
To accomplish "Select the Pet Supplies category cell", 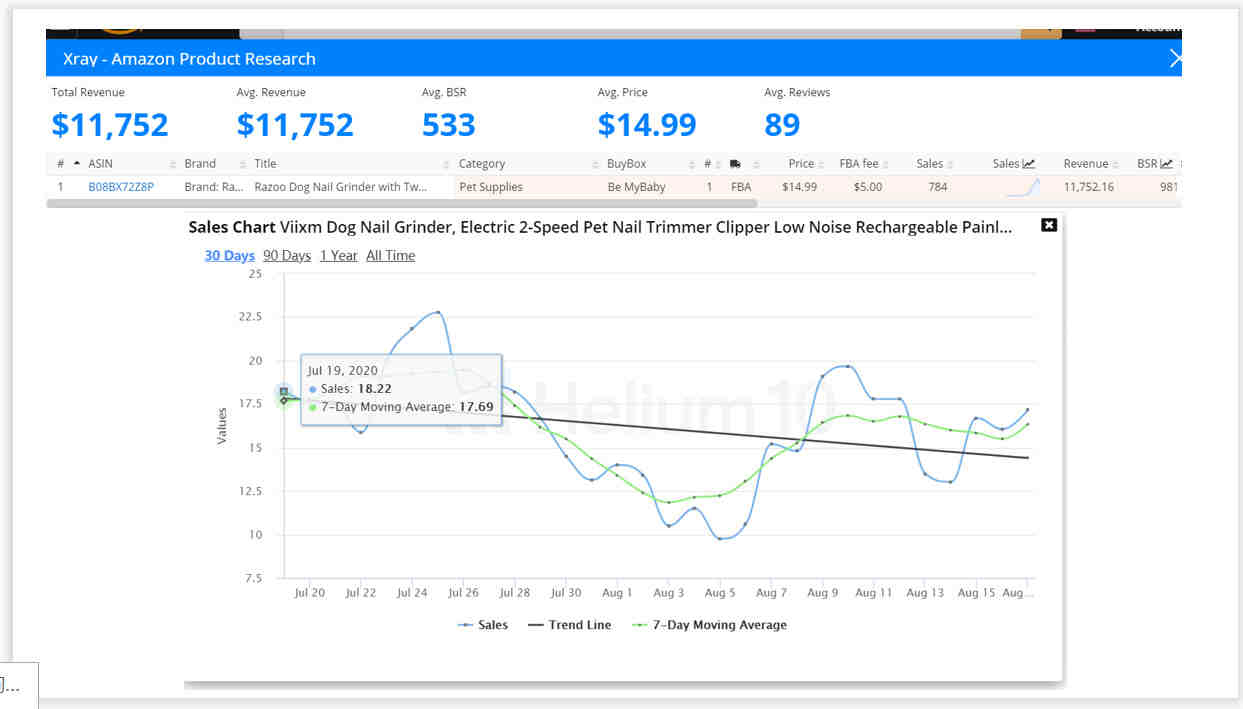I will [492, 187].
